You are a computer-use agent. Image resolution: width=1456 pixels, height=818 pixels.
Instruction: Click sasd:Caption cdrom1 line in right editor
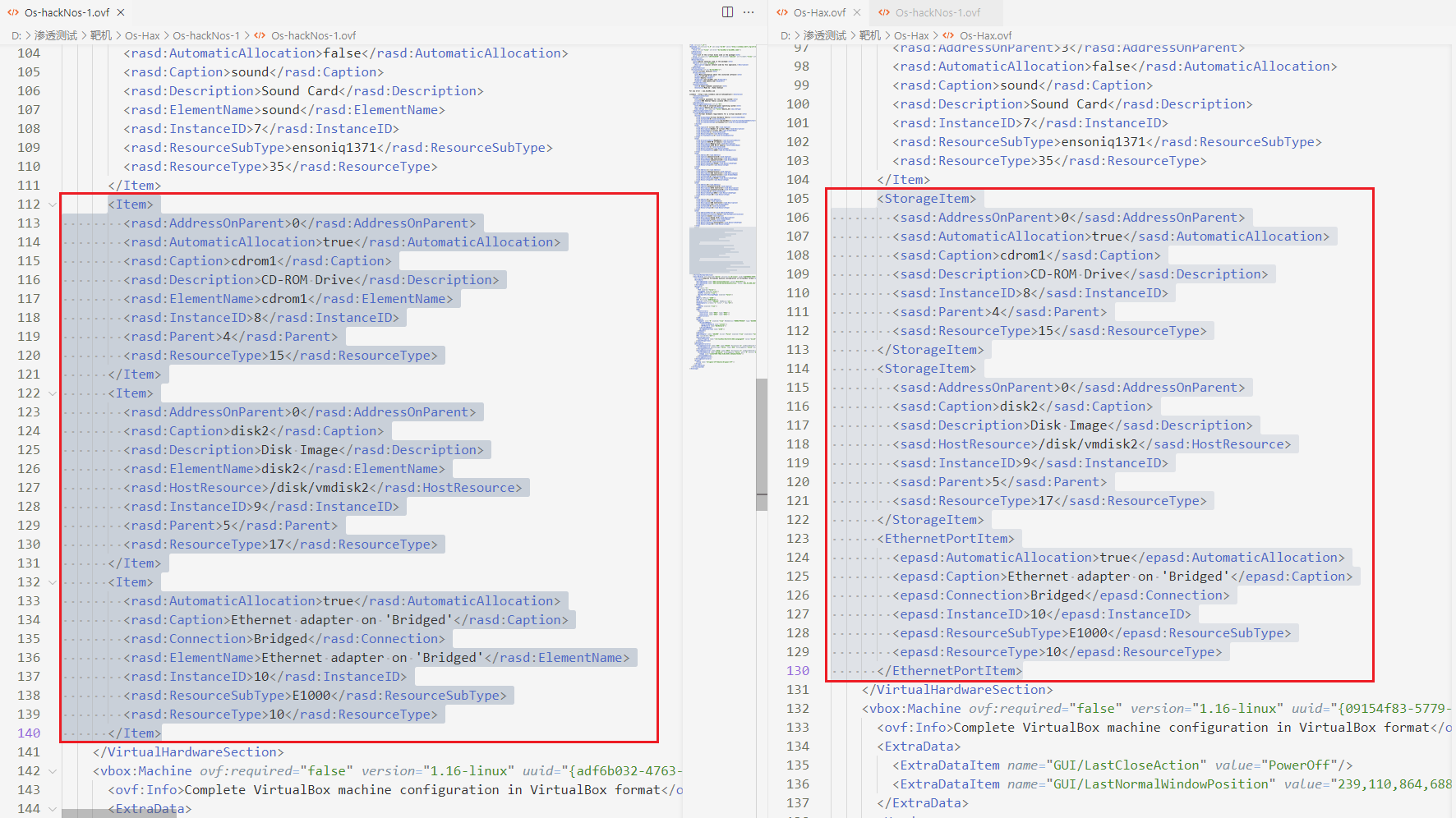pyautogui.click(x=1026, y=255)
